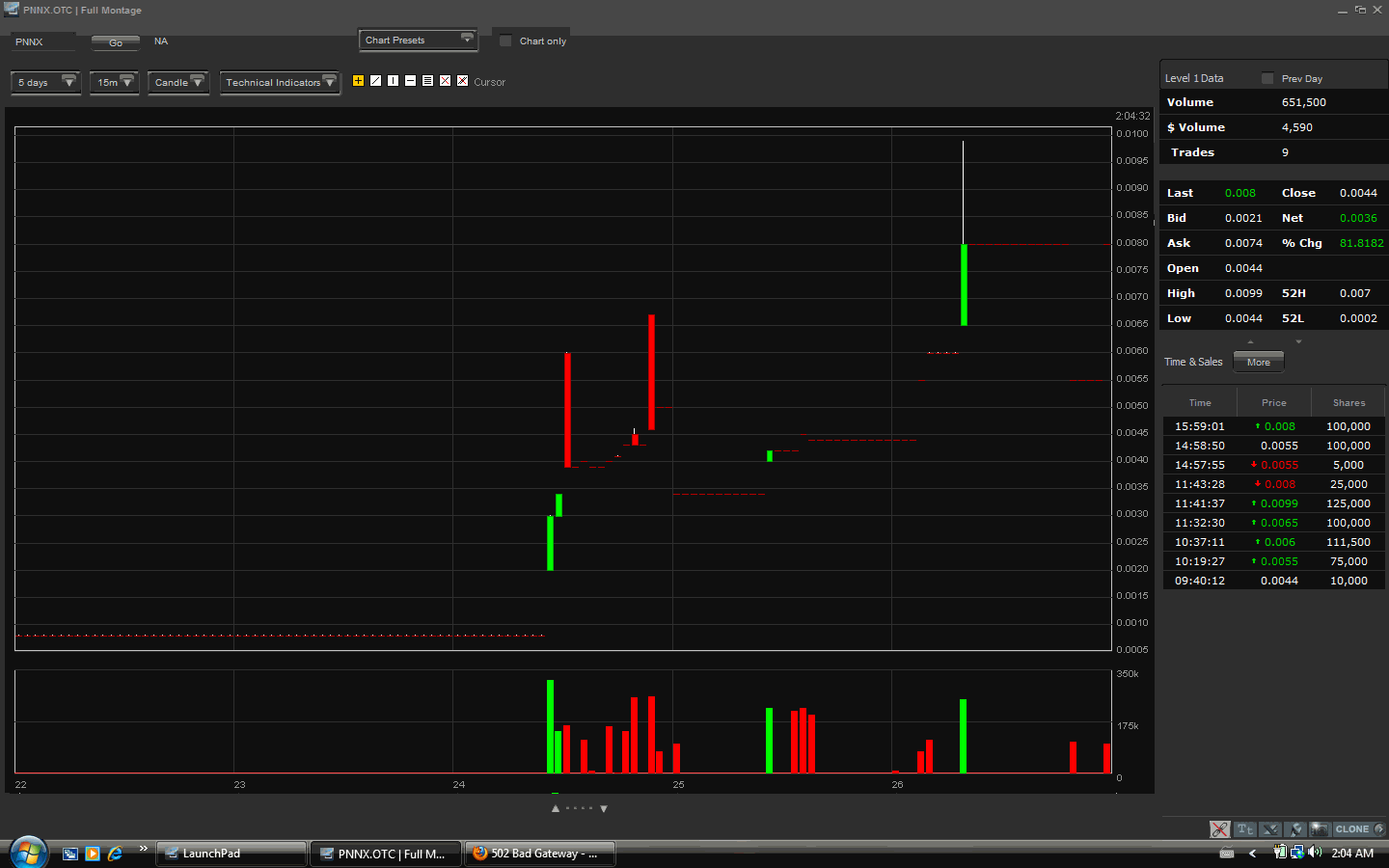Click the network tray icon
Viewport: 1389px width, 868px height.
tap(1297, 853)
